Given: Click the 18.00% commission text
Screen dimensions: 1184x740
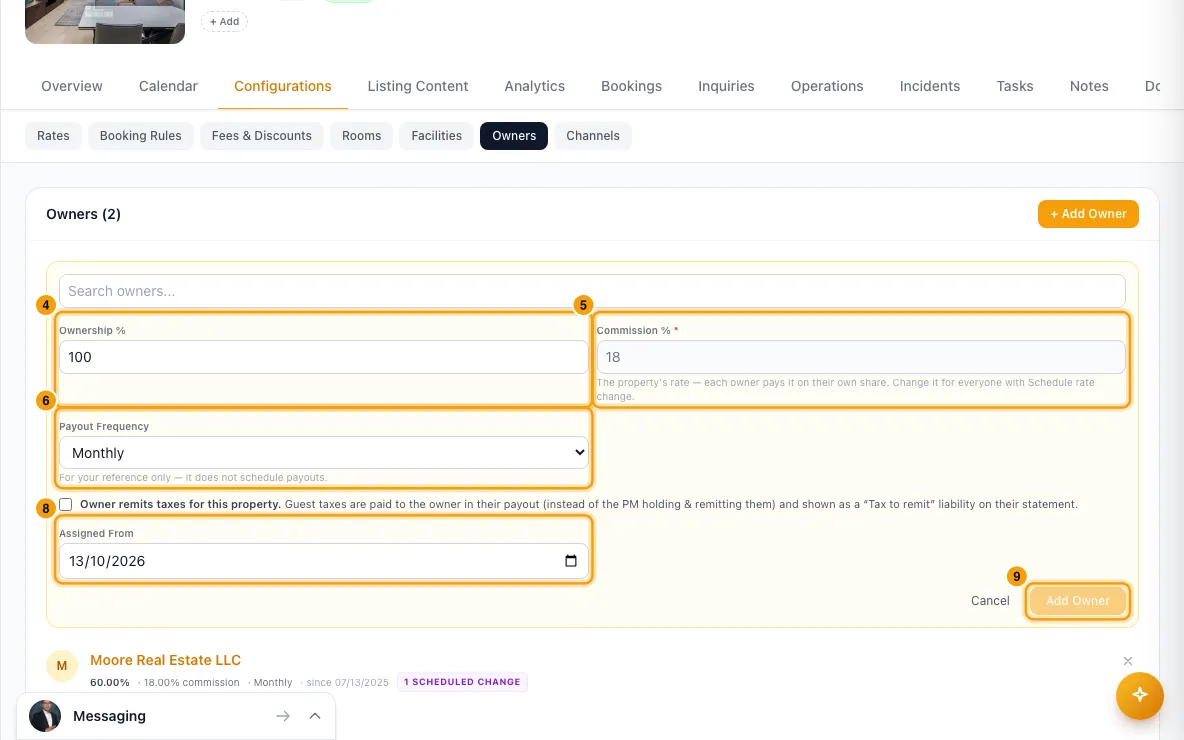Looking at the screenshot, I should (192, 683).
